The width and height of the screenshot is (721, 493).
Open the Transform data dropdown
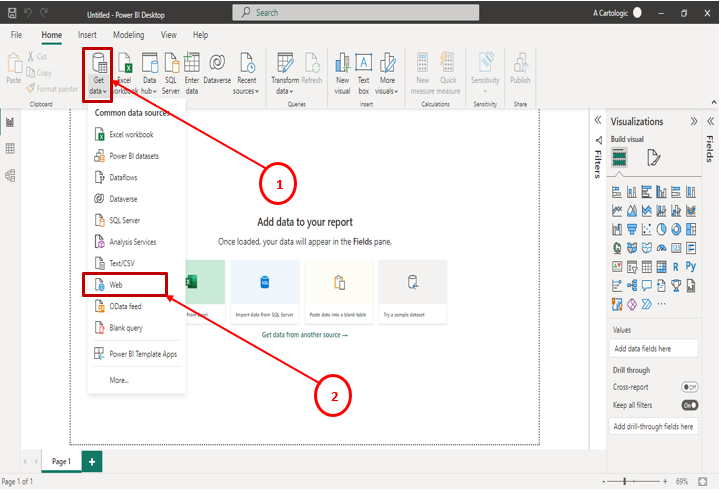[x=285, y=74]
